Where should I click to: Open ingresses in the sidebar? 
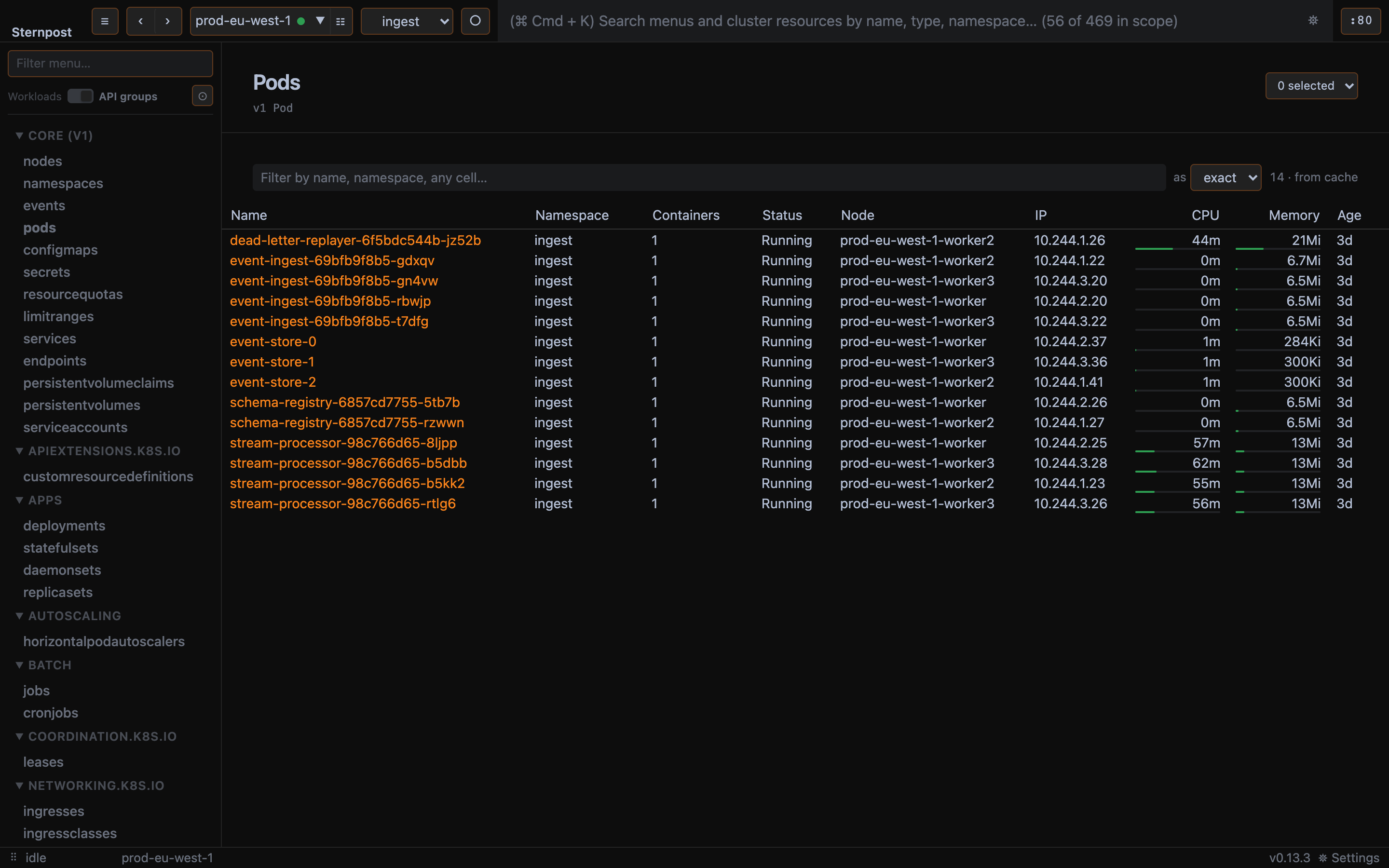point(54,811)
